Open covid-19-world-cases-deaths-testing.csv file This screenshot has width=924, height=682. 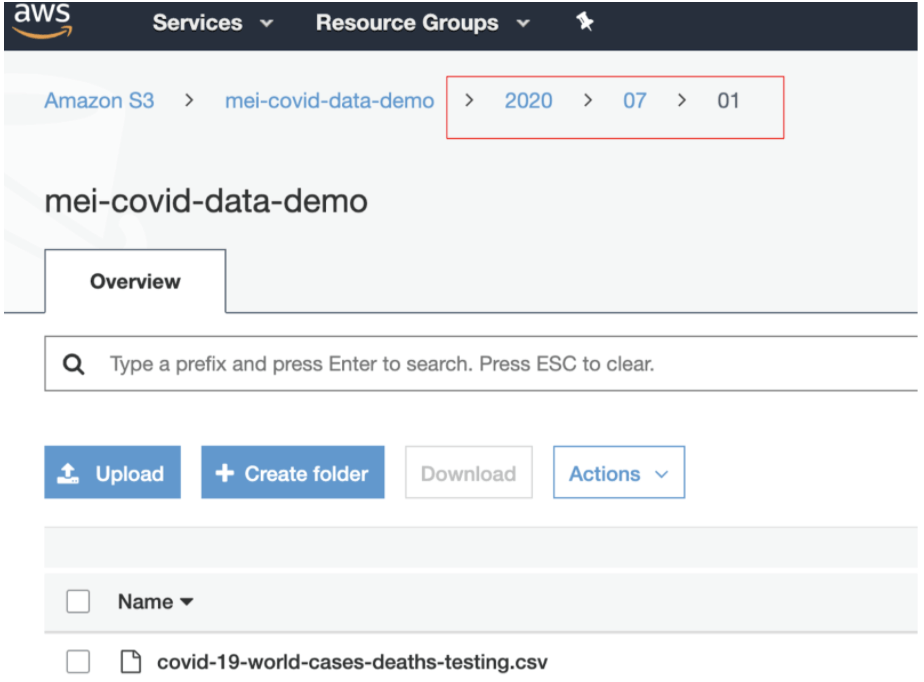352,662
